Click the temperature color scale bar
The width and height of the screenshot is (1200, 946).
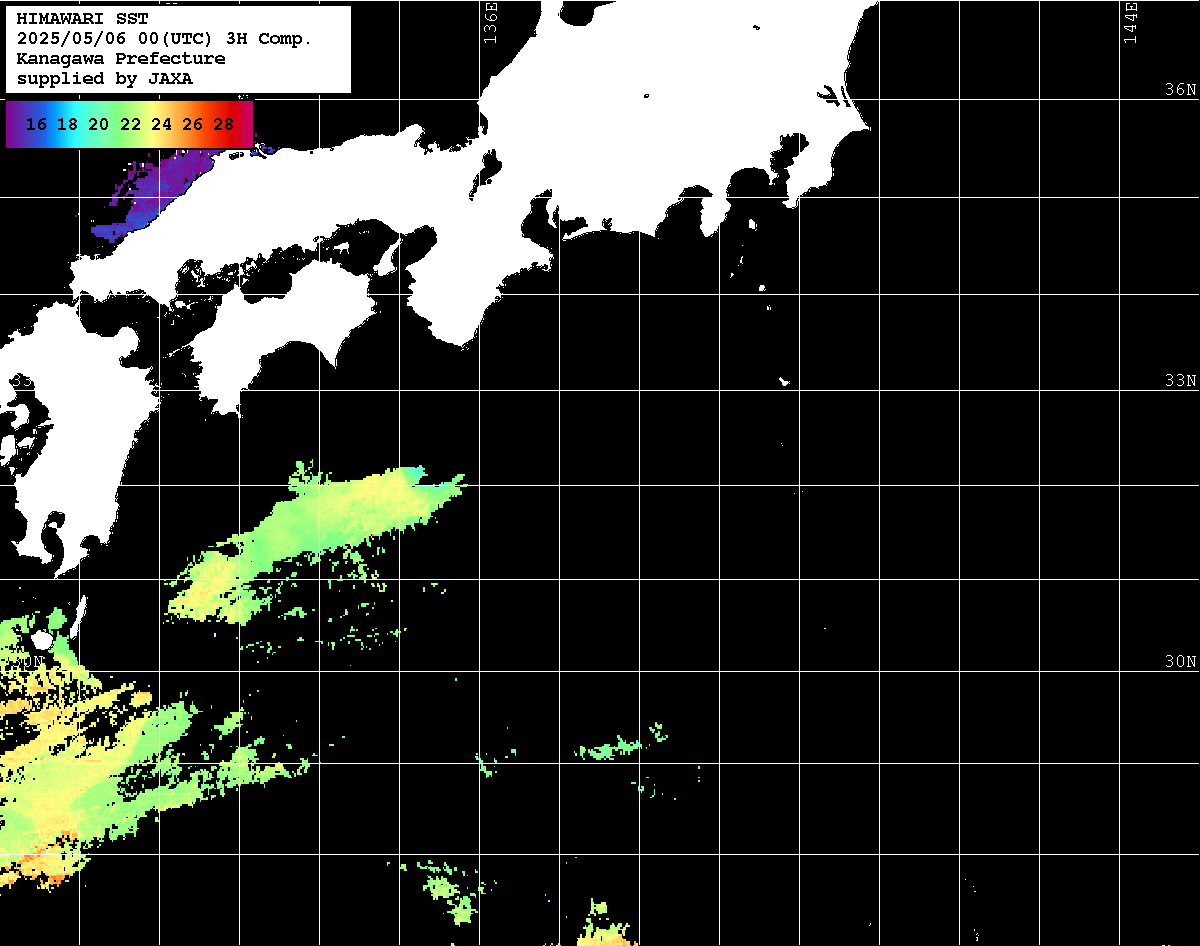point(130,124)
